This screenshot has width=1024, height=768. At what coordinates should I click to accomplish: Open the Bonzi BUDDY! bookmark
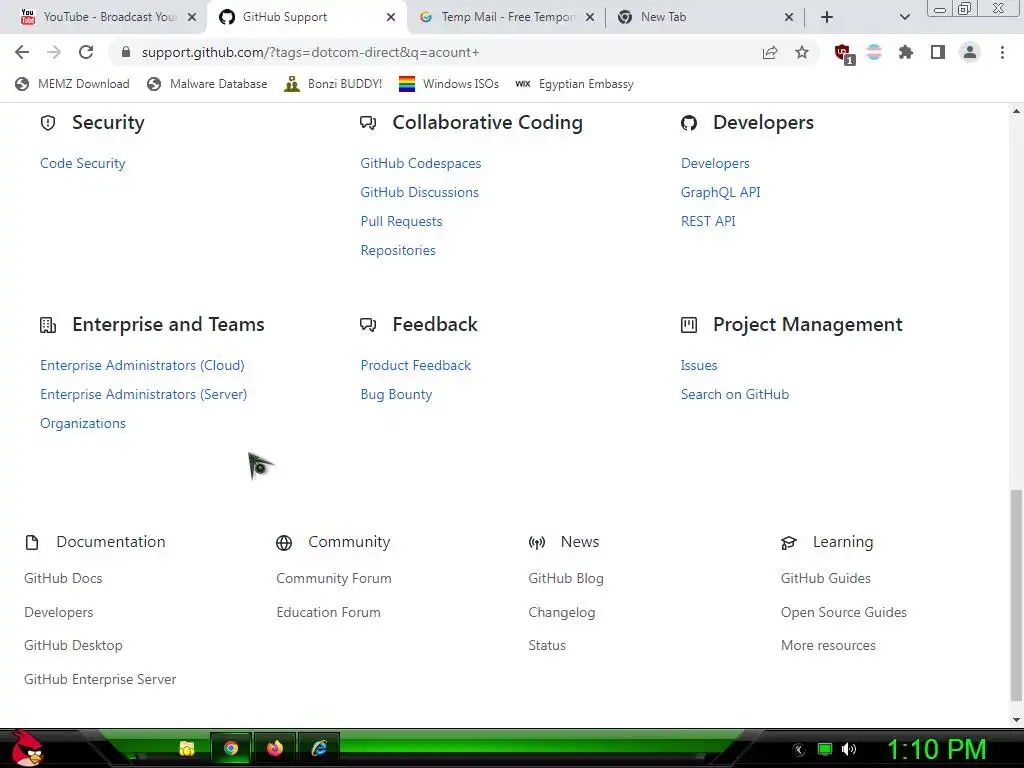[333, 84]
